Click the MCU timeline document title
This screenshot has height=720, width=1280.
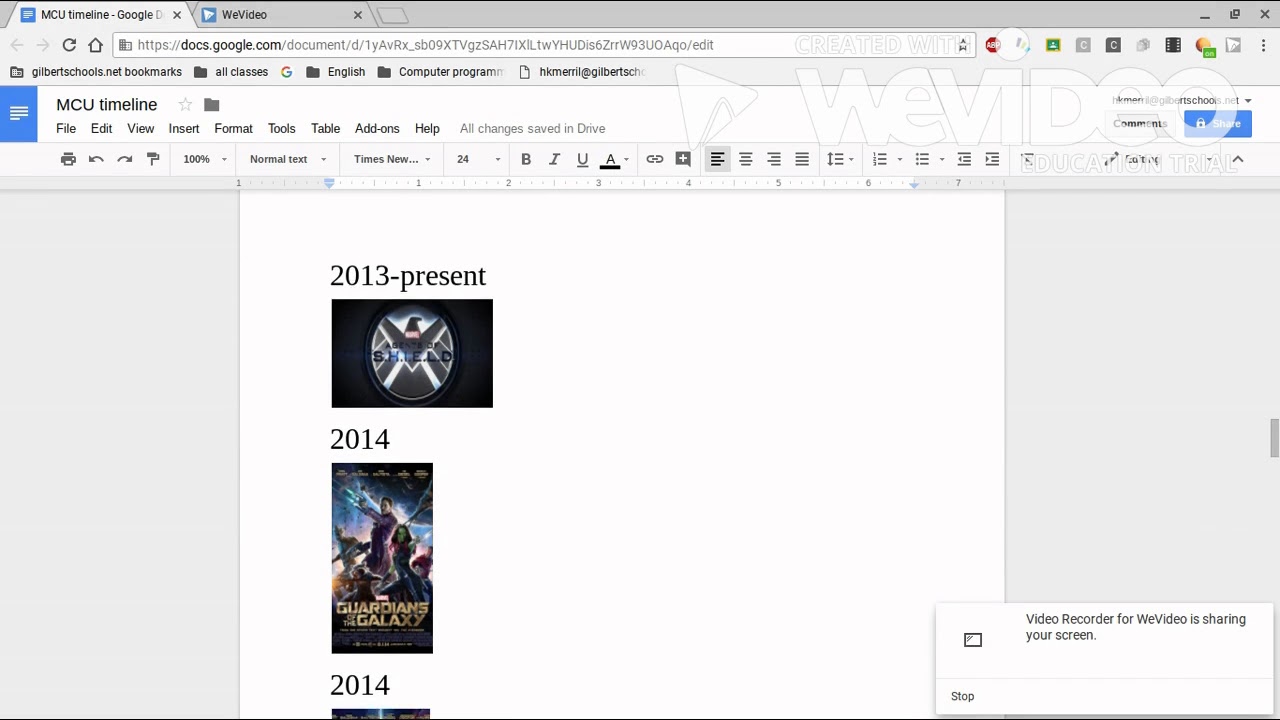pyautogui.click(x=107, y=105)
